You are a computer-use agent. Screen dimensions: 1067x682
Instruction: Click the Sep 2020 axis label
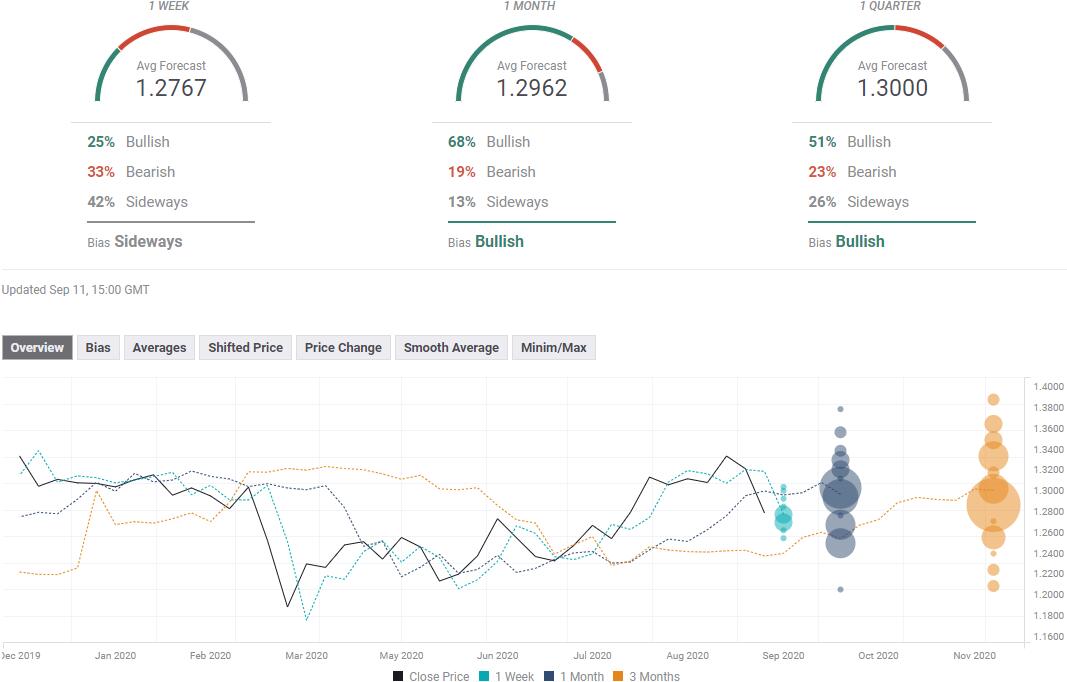pyautogui.click(x=783, y=655)
